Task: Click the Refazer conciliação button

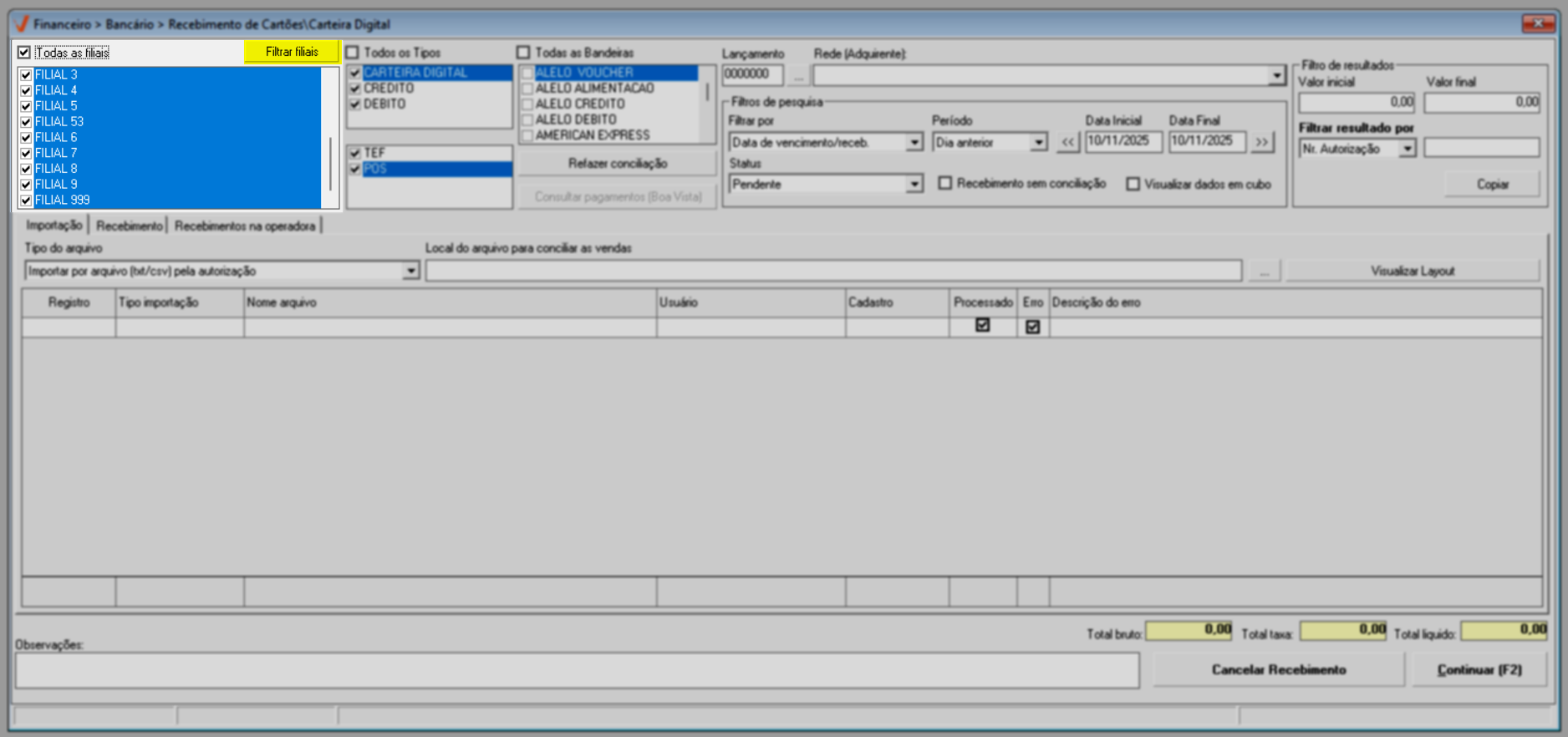Action: (x=617, y=164)
